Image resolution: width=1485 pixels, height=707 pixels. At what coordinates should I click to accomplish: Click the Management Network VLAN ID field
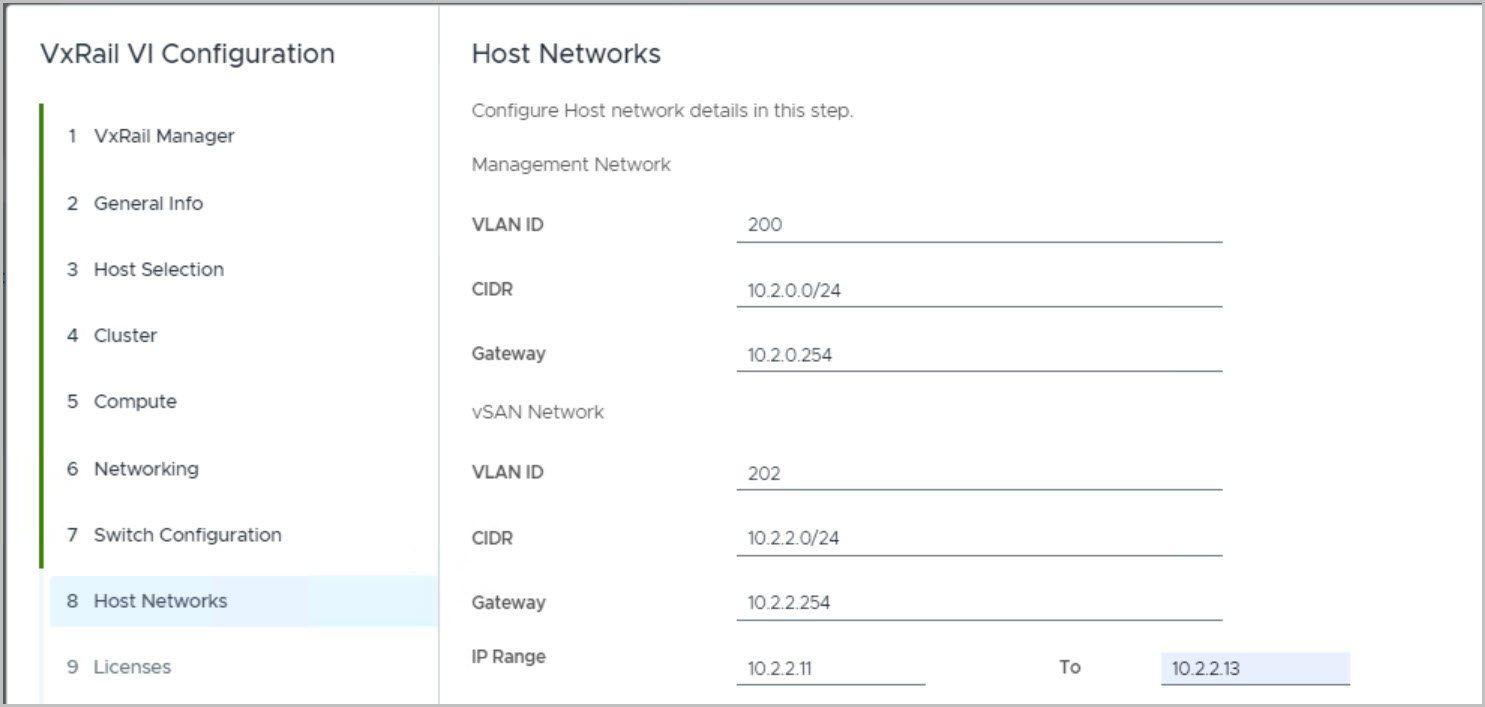point(978,225)
